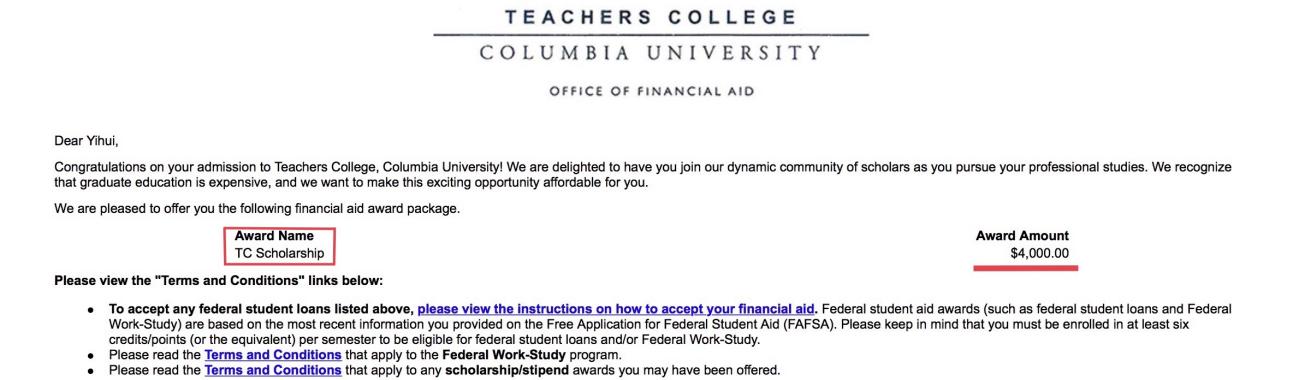Select the TC Scholarship award entry

pos(279,254)
